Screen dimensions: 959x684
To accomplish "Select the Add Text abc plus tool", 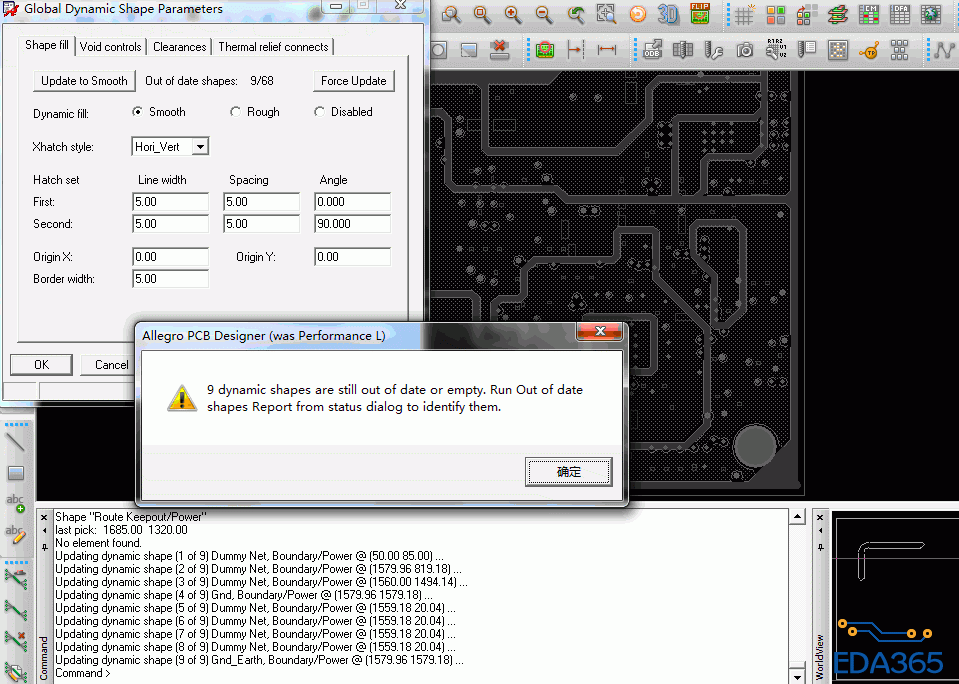I will tap(15, 503).
